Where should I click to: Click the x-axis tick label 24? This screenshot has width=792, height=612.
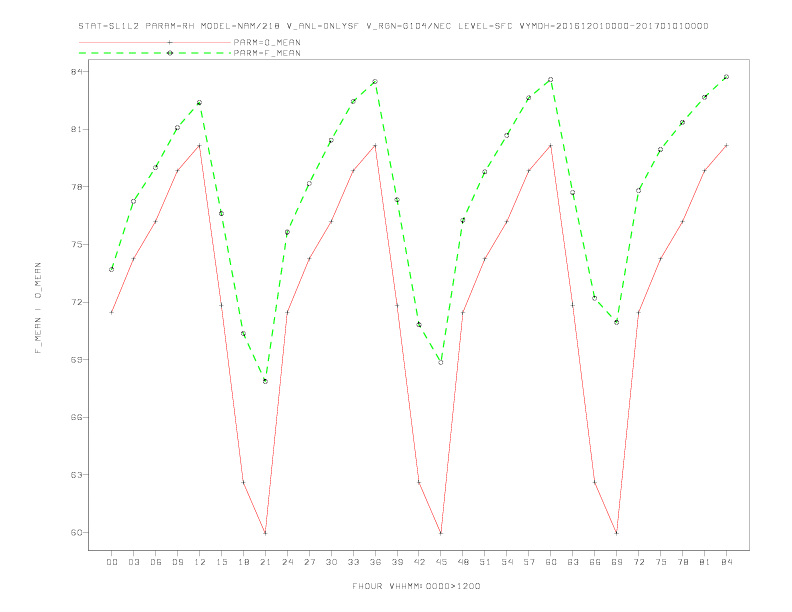click(x=287, y=562)
